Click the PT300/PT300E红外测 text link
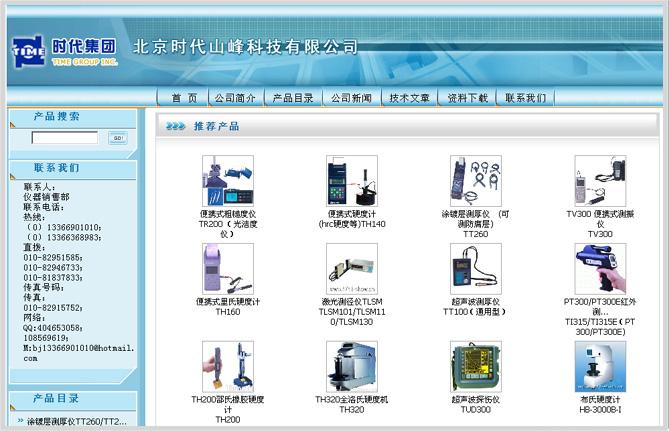Screen dimensions: 669x431 coord(600,317)
